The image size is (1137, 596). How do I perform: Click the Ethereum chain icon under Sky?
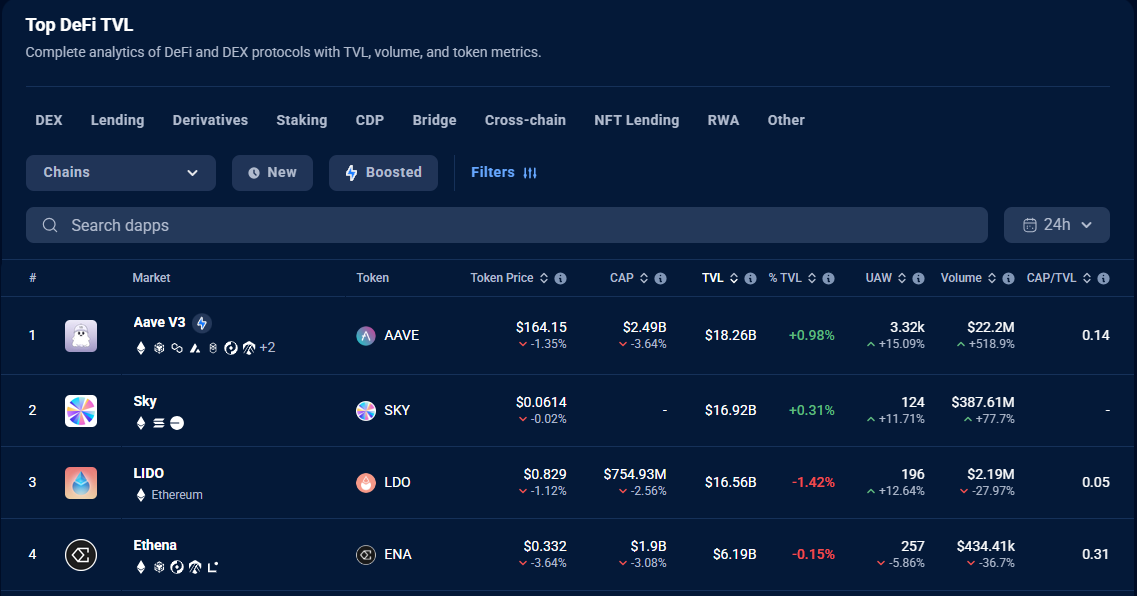tap(141, 423)
